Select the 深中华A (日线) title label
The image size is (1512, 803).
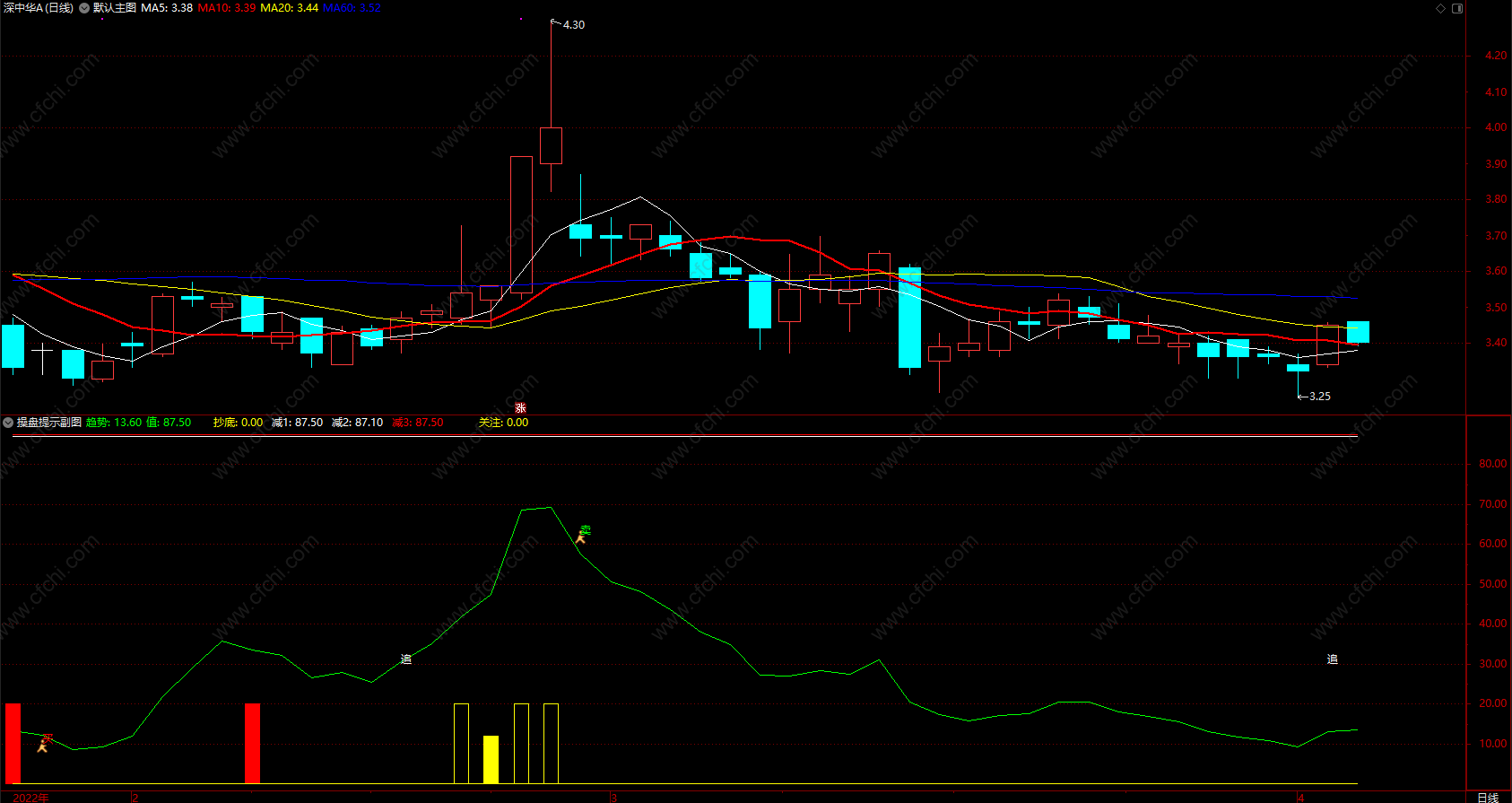click(39, 8)
